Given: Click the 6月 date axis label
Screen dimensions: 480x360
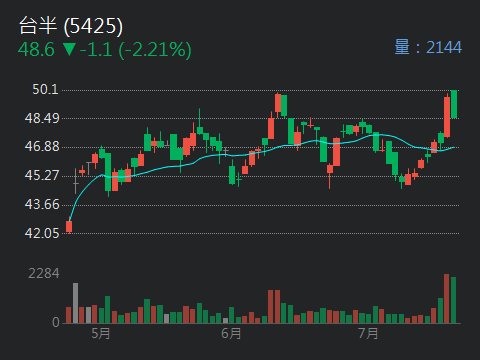Looking at the screenshot, I should point(231,333).
